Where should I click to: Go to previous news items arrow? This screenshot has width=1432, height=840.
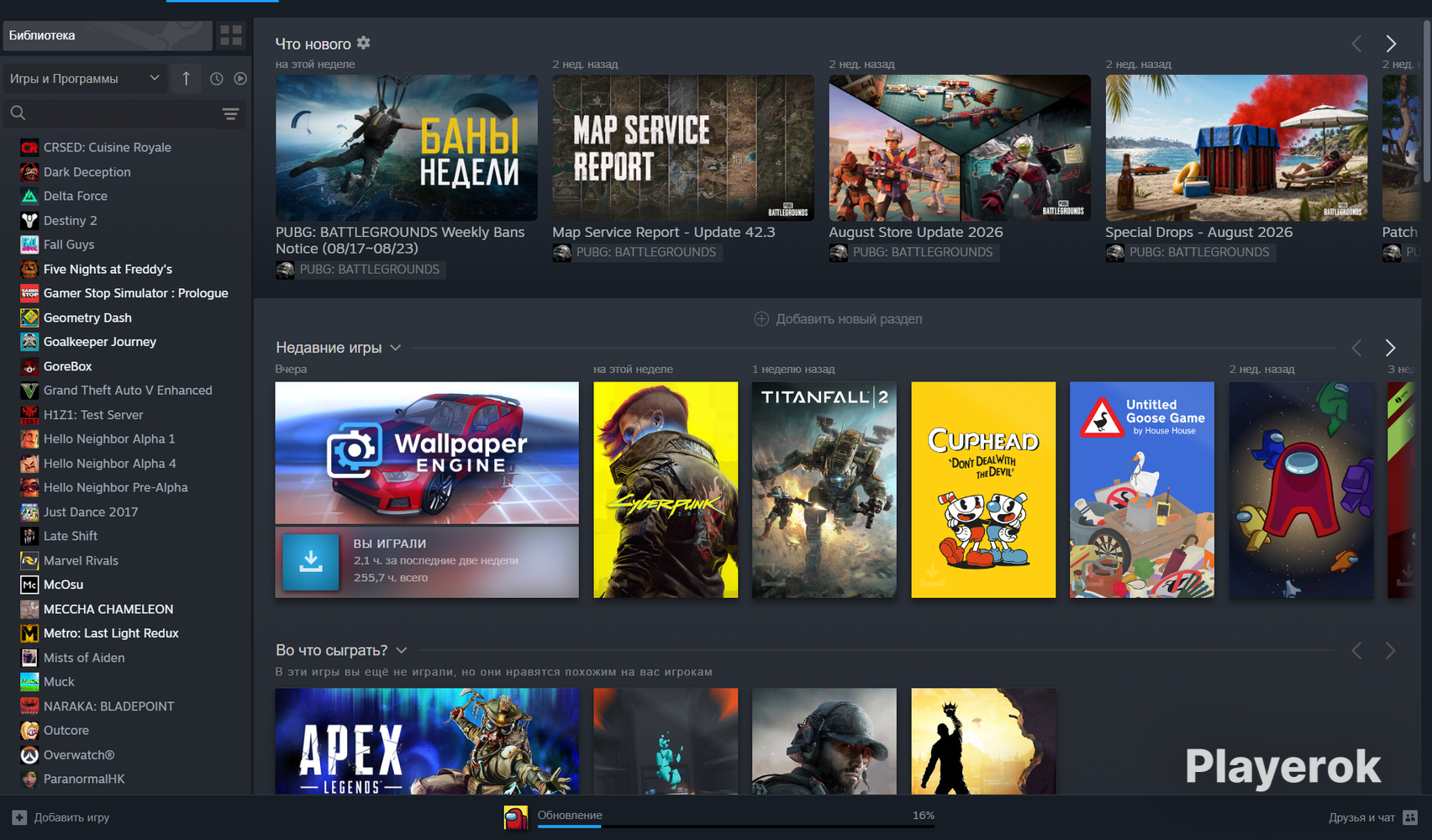point(1356,44)
